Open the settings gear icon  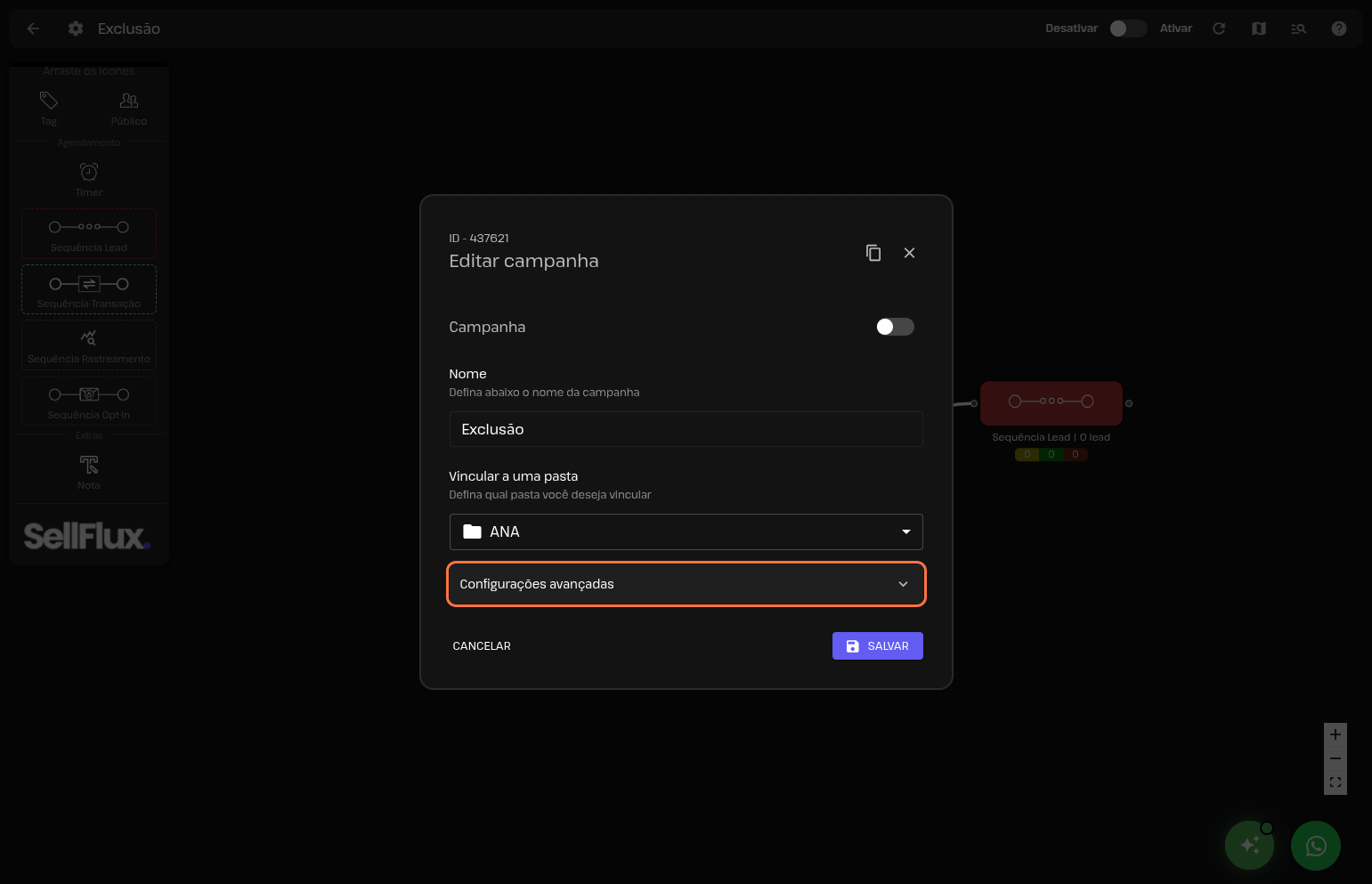(x=76, y=28)
